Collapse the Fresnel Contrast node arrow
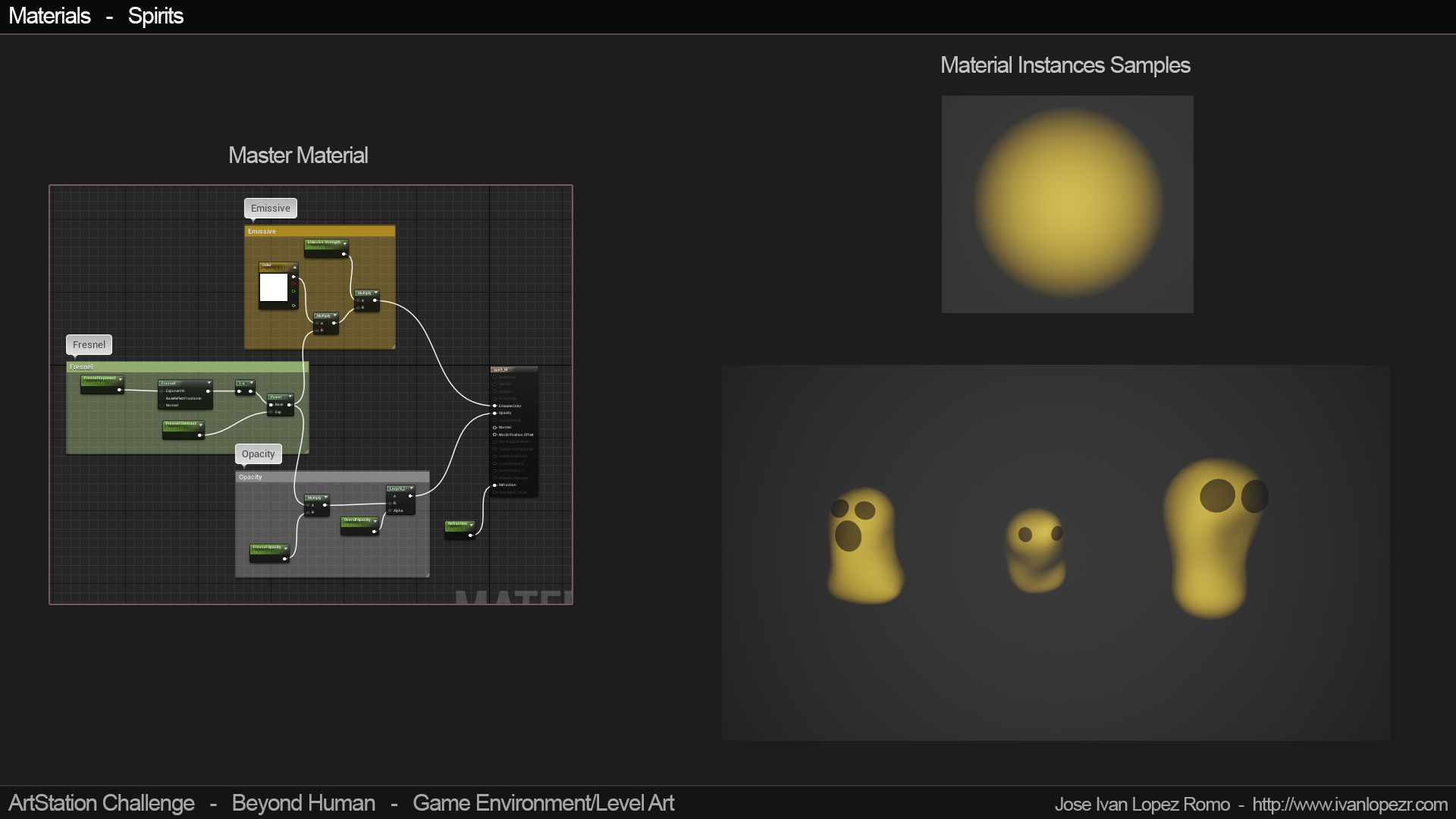This screenshot has height=819, width=1456. point(201,425)
